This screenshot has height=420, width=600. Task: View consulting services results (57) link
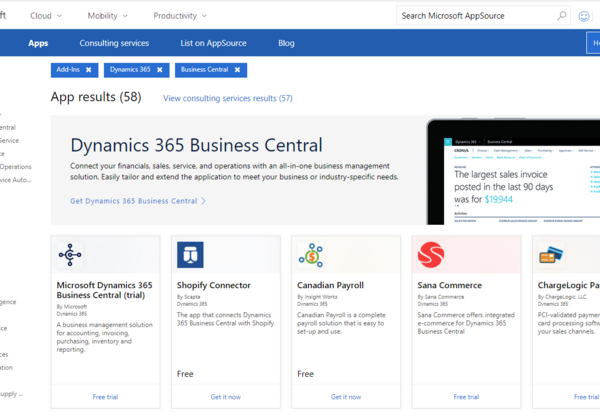pyautogui.click(x=228, y=98)
